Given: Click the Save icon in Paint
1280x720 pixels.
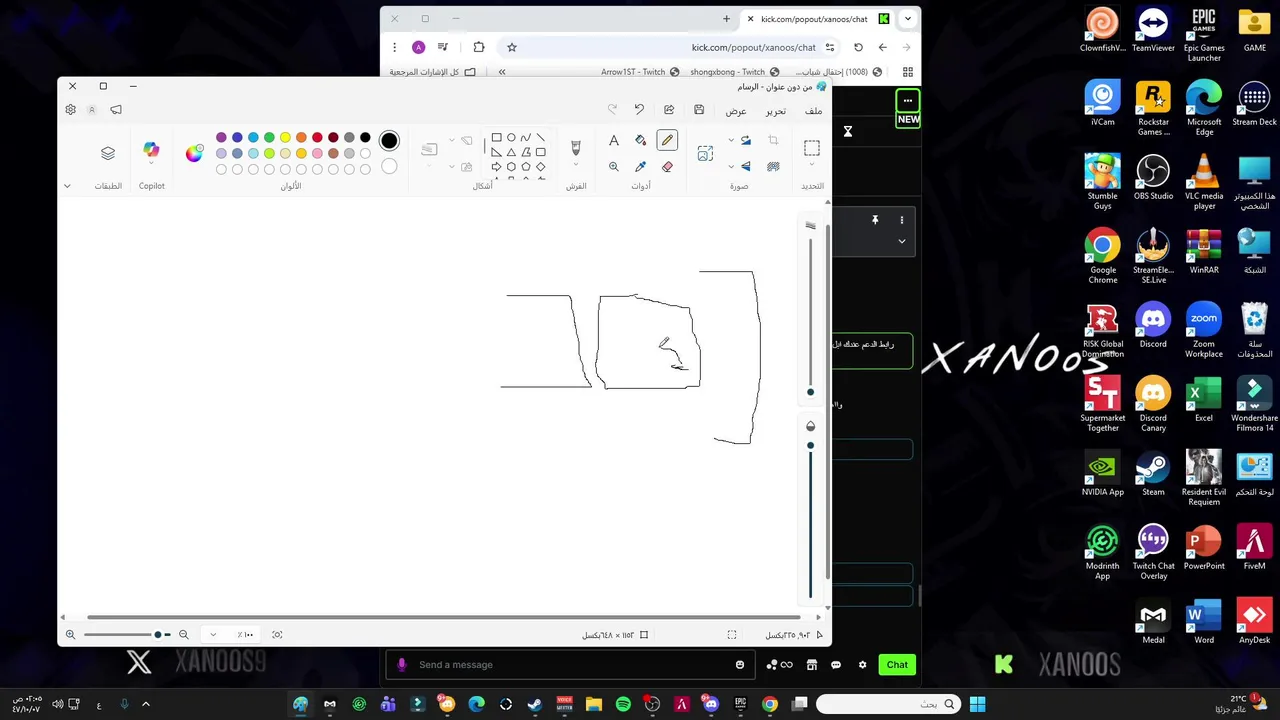Looking at the screenshot, I should pos(699,110).
